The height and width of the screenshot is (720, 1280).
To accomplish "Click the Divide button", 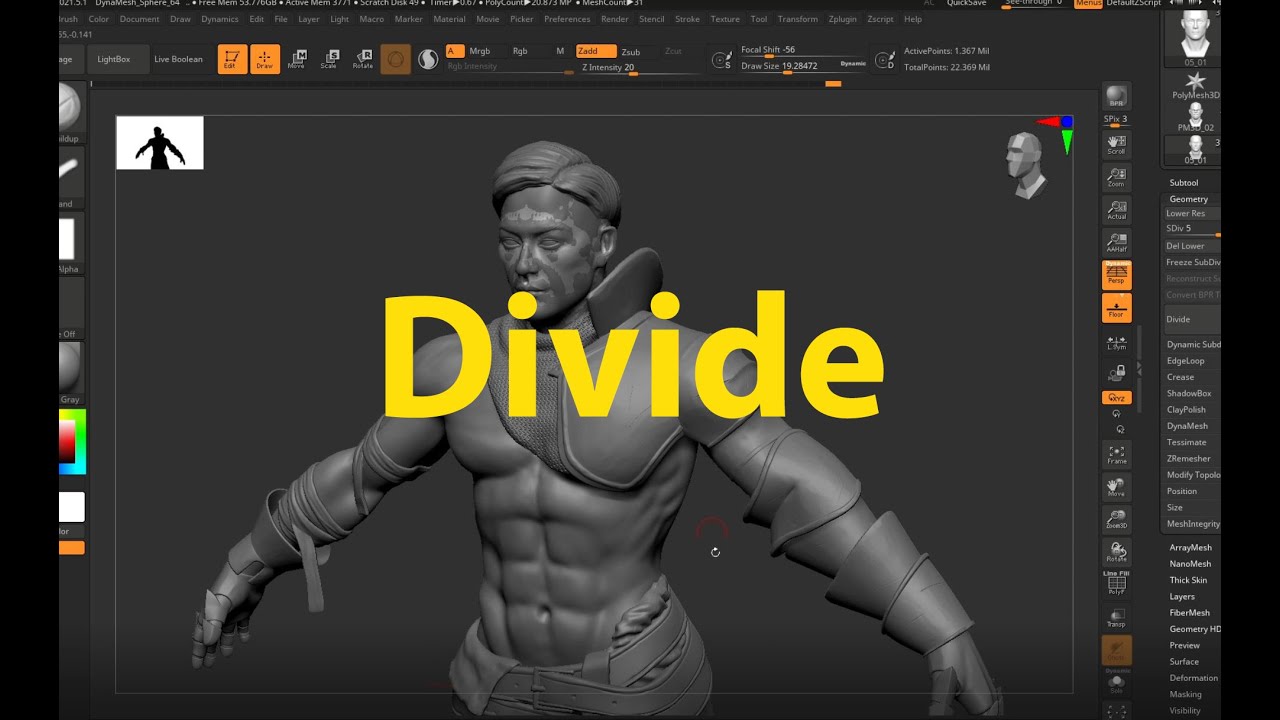I will pos(1192,320).
